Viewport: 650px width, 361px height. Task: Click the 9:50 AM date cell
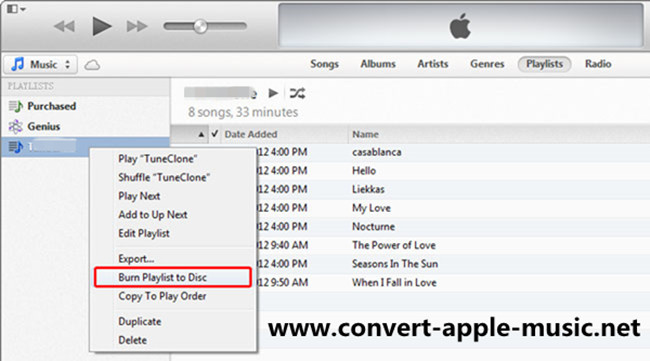[283, 283]
